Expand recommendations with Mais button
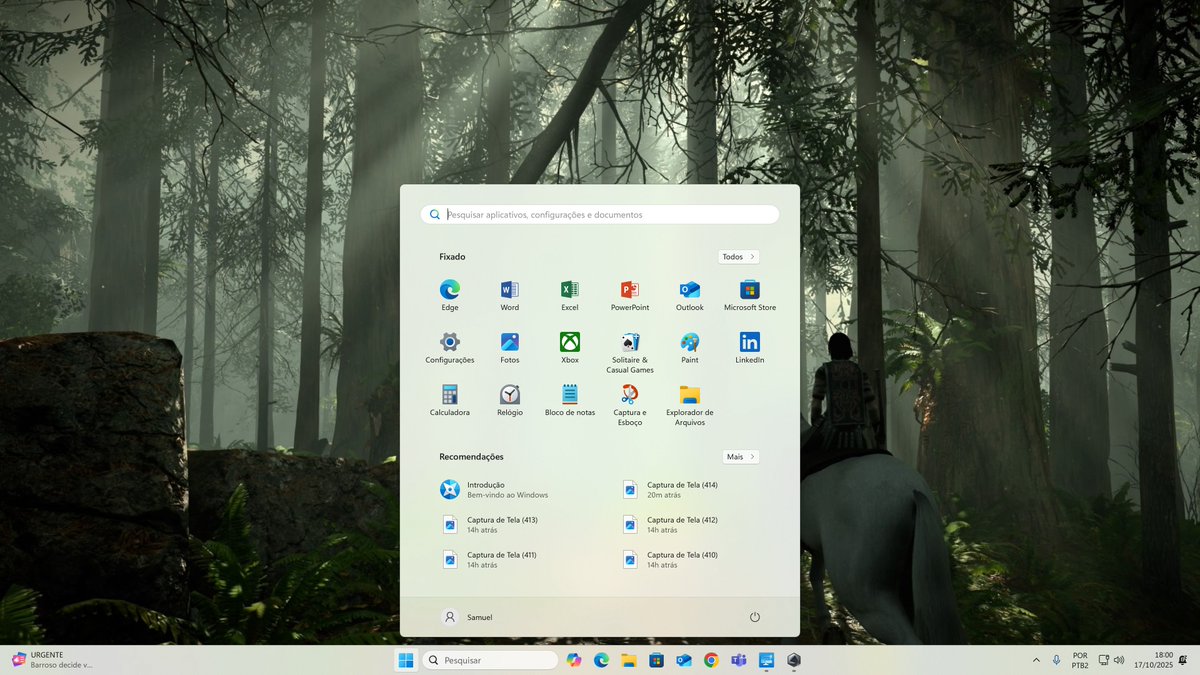1200x675 pixels. click(x=741, y=457)
